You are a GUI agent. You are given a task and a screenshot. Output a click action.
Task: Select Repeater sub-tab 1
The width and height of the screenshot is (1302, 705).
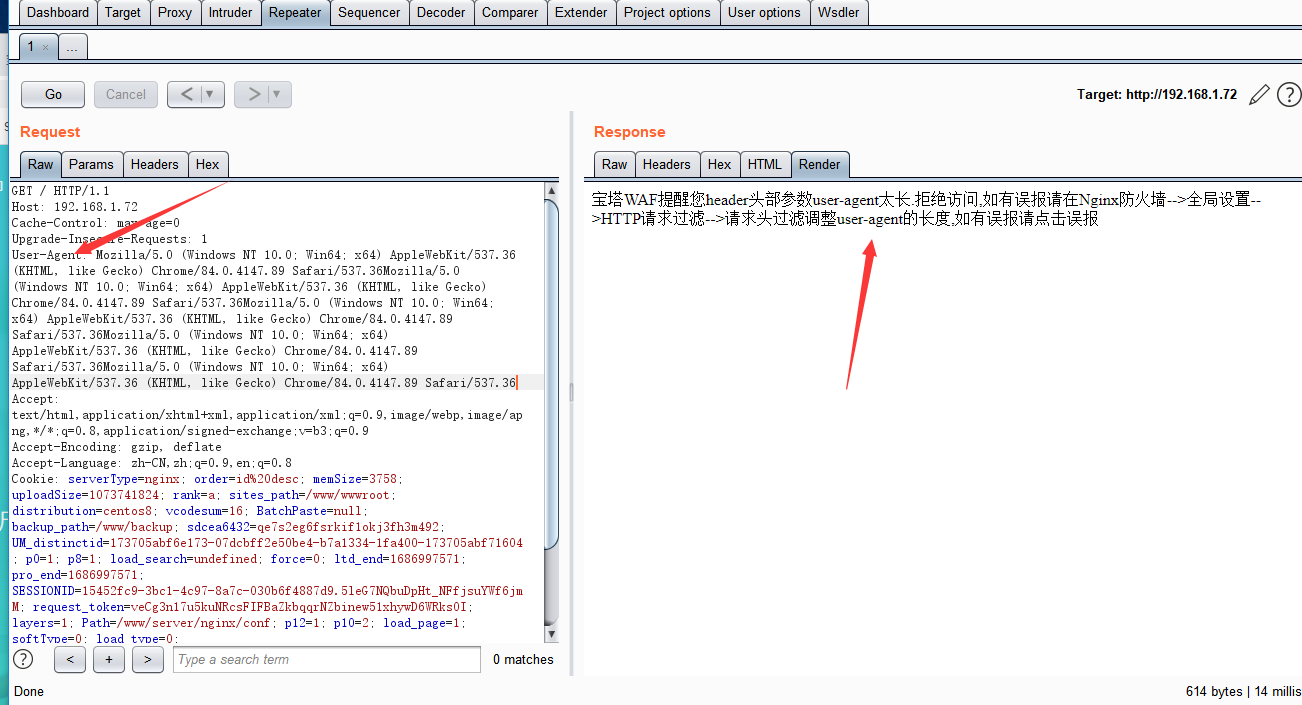click(31, 47)
